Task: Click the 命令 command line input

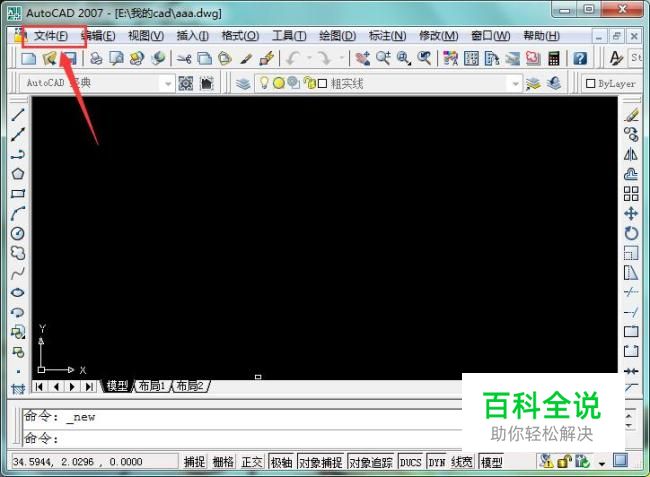Action: pos(243,438)
